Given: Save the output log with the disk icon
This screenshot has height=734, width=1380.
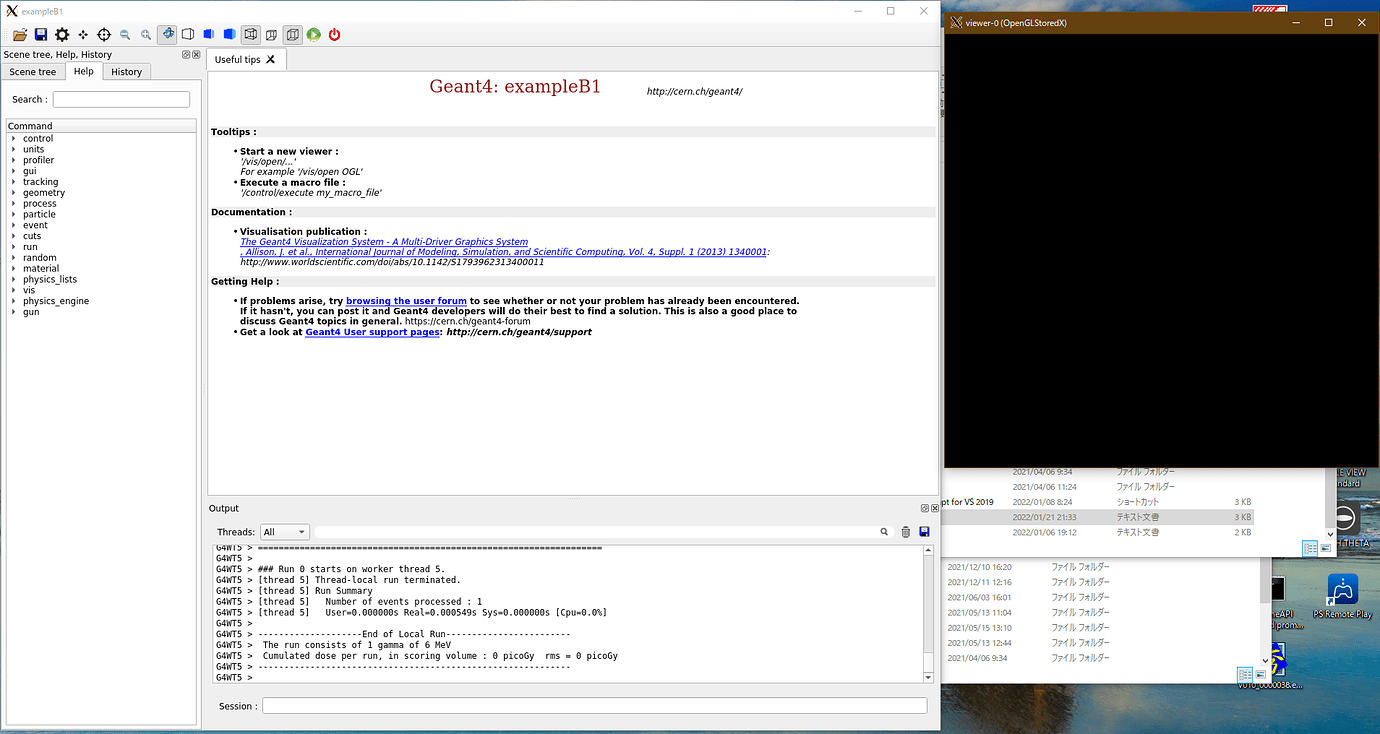Looking at the screenshot, I should pyautogui.click(x=924, y=531).
